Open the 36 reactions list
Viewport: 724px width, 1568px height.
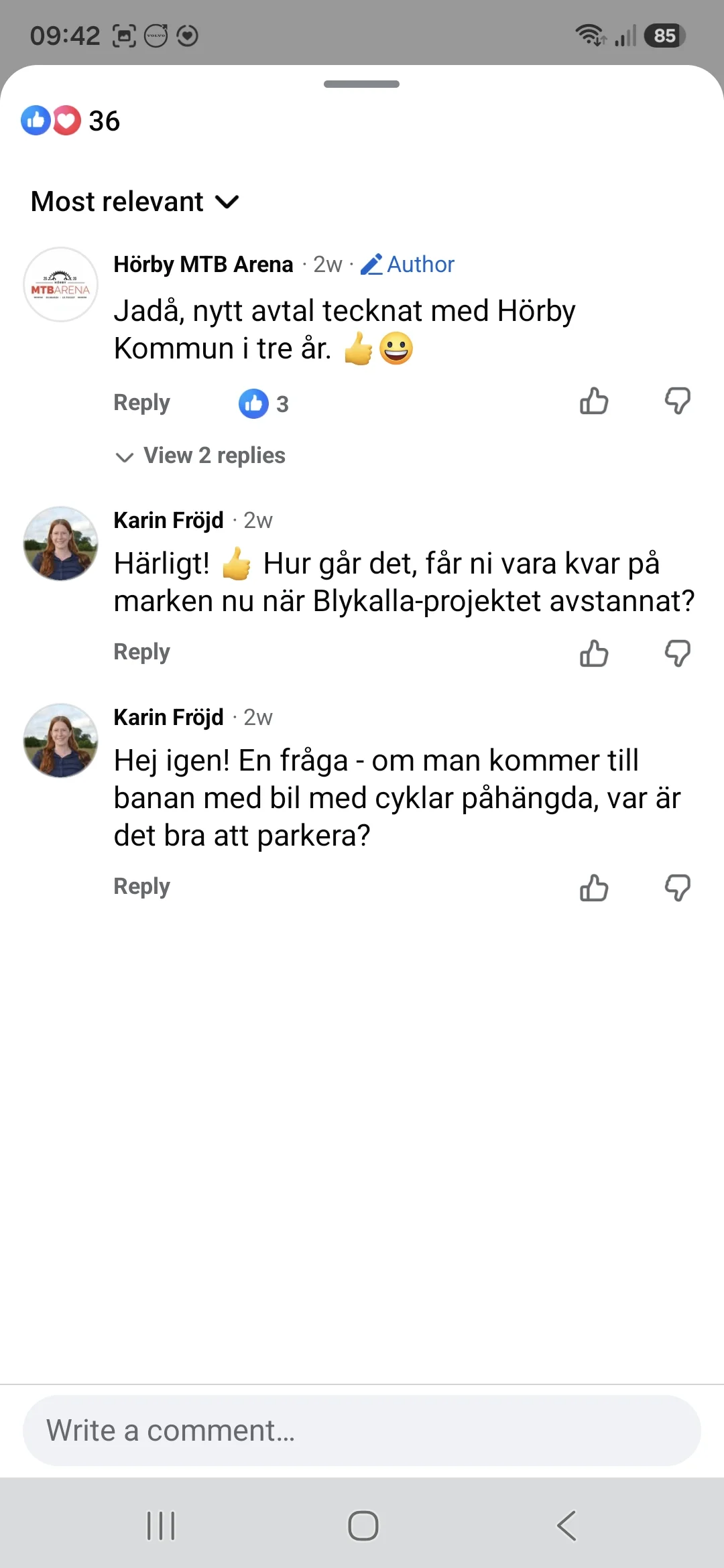coord(70,121)
